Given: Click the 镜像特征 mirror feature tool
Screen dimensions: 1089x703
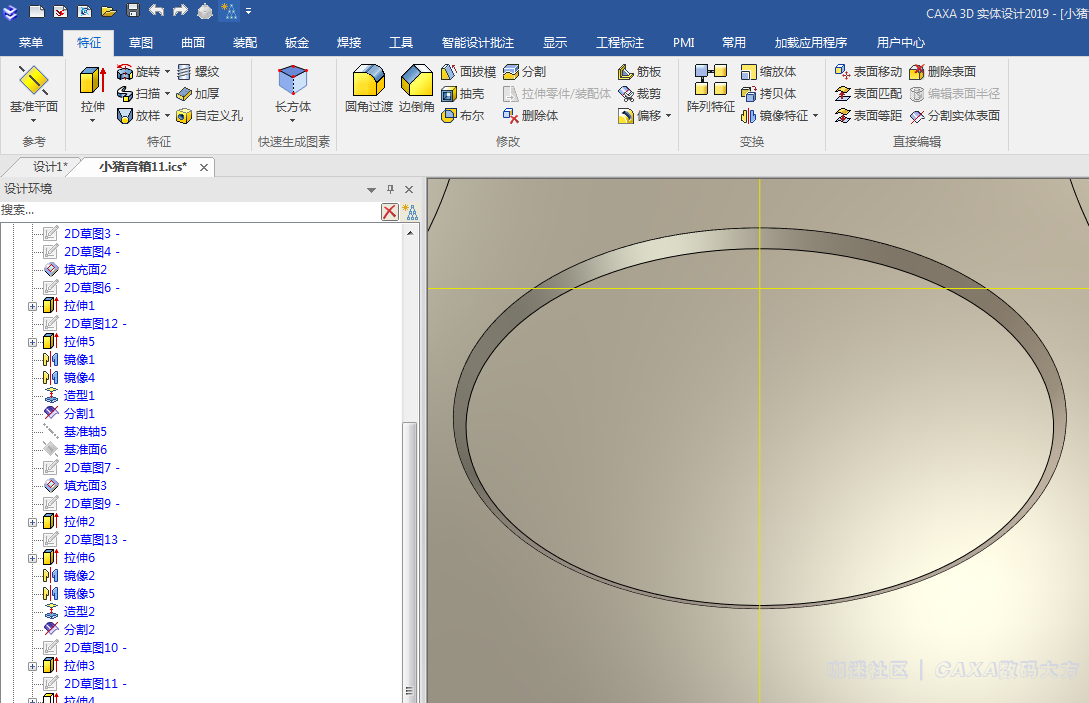Looking at the screenshot, I should 774,116.
